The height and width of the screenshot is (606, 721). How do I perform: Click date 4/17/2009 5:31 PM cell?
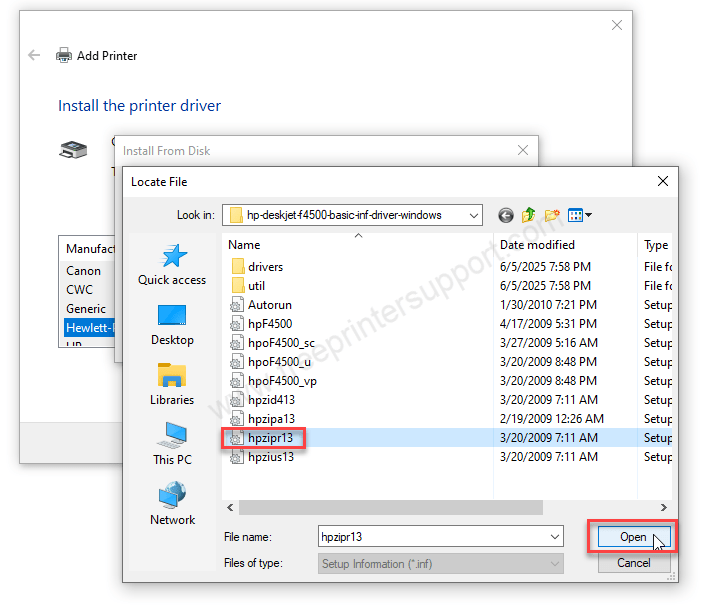click(548, 324)
